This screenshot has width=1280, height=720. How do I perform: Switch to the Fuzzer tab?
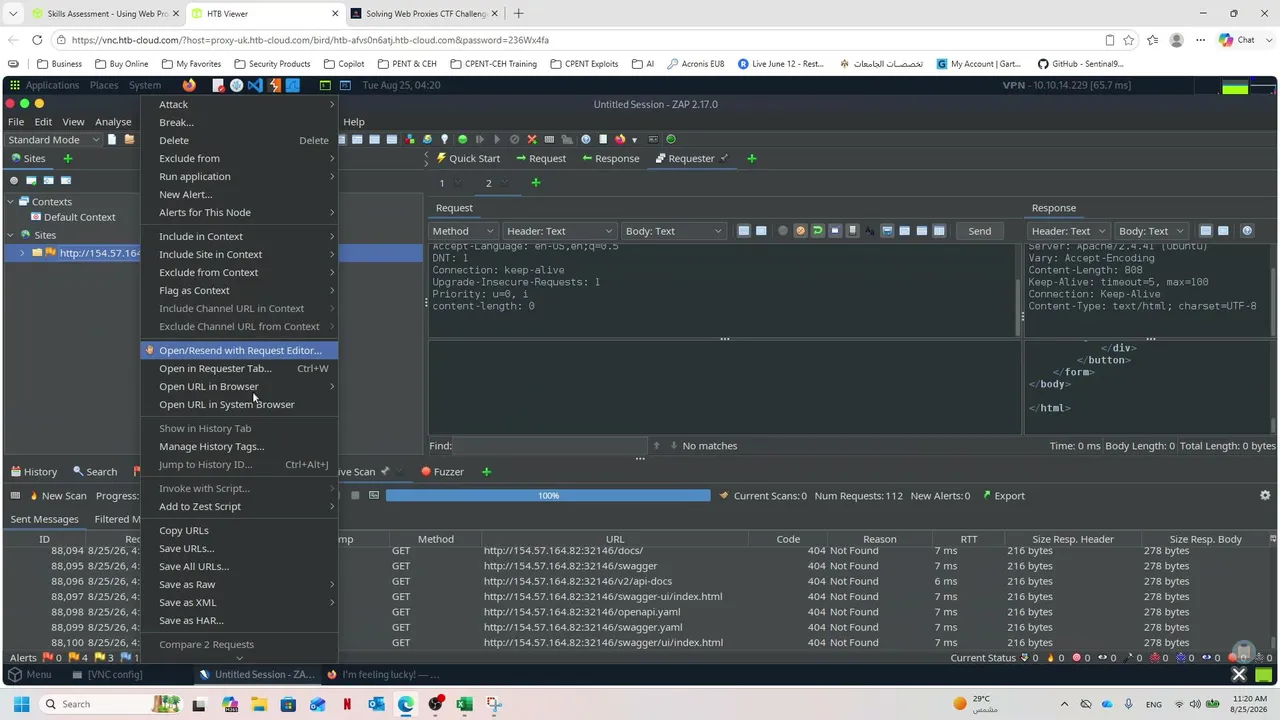coord(442,472)
